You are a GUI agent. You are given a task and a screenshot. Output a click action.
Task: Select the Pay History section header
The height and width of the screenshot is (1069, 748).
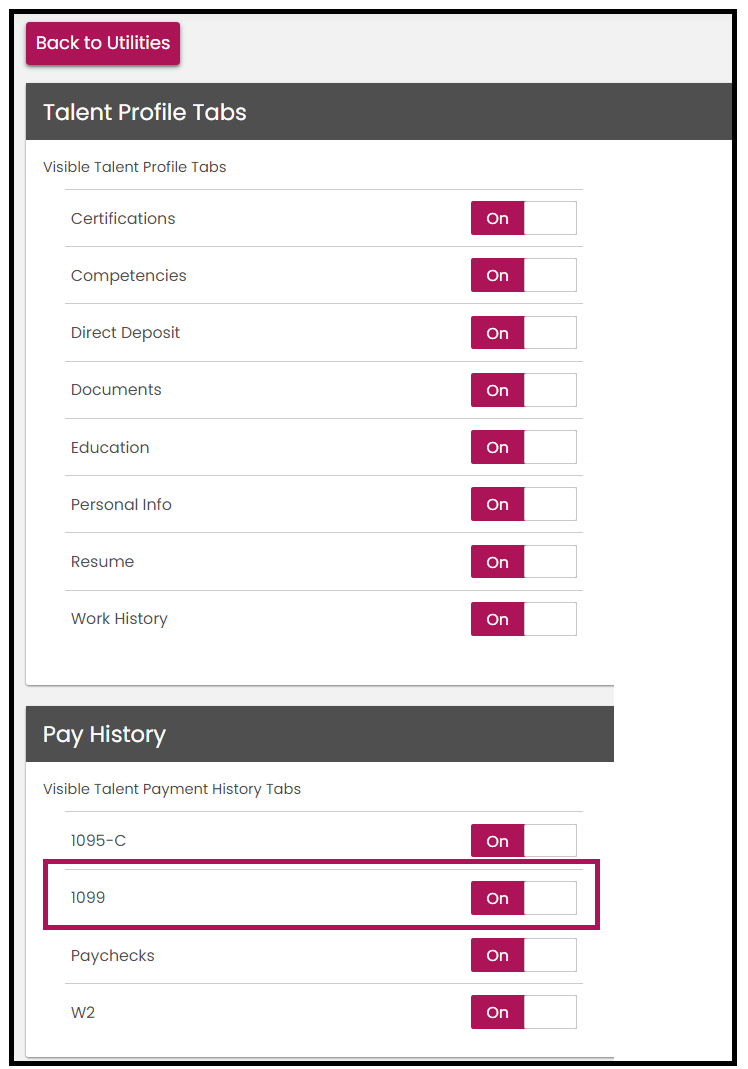(x=104, y=734)
